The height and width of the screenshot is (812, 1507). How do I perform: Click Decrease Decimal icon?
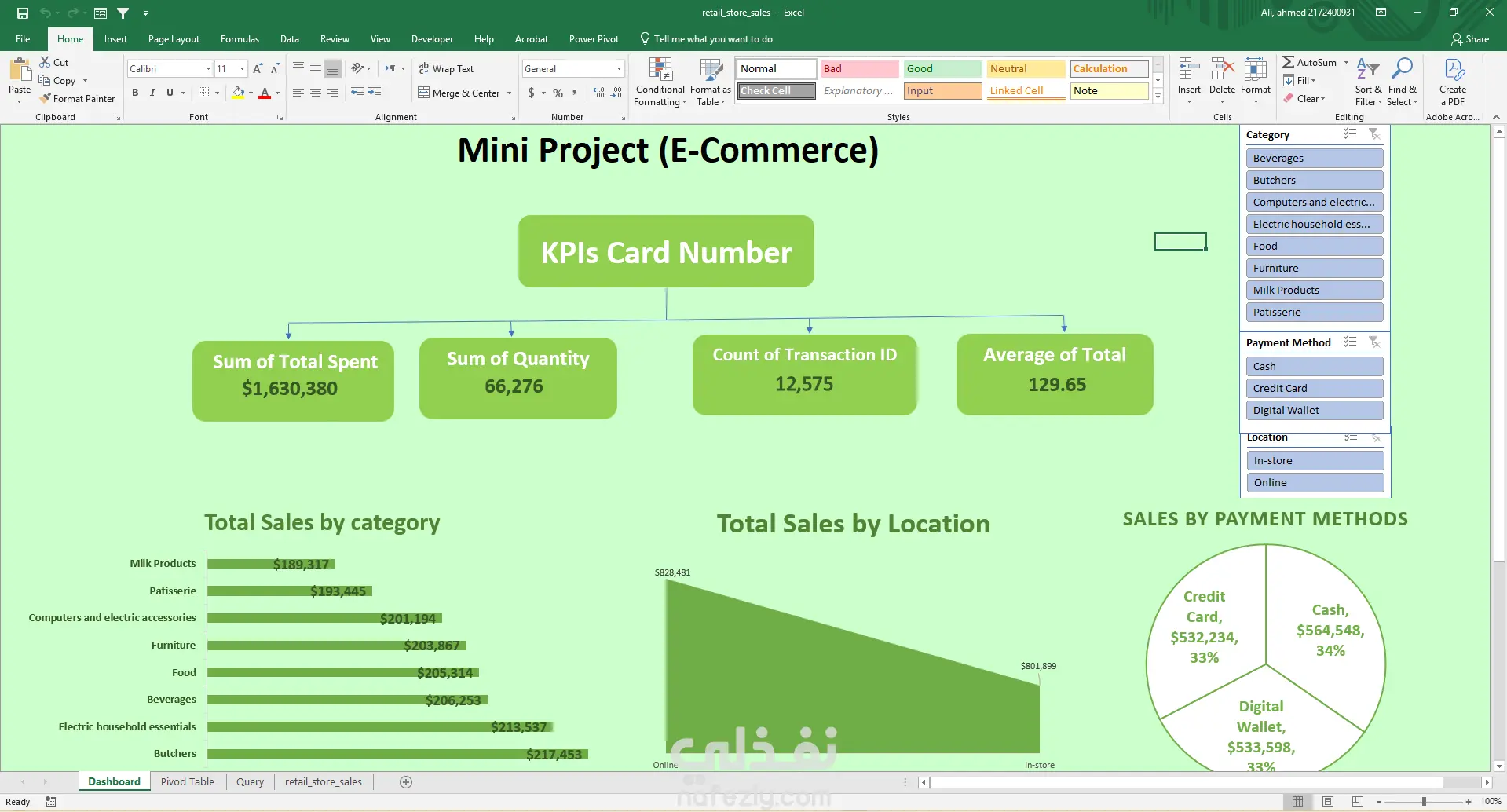click(x=616, y=93)
